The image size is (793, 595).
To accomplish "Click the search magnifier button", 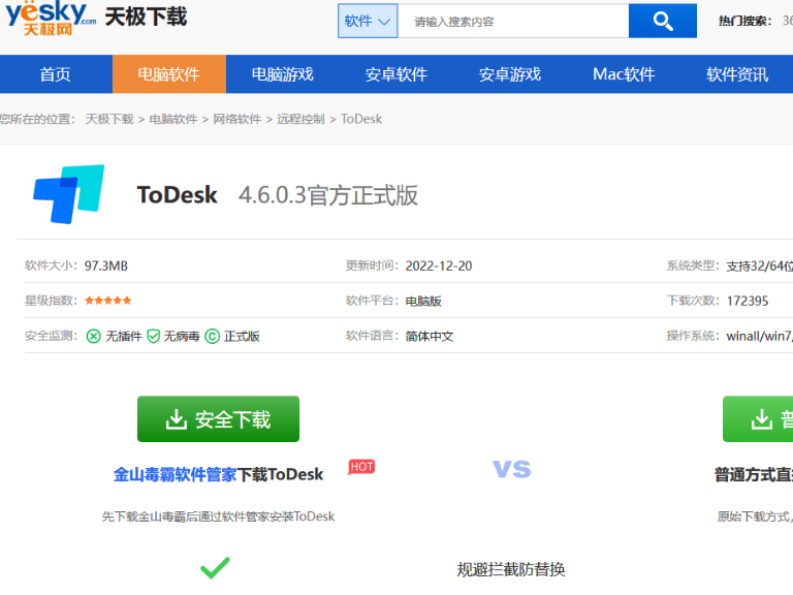I will (x=663, y=21).
